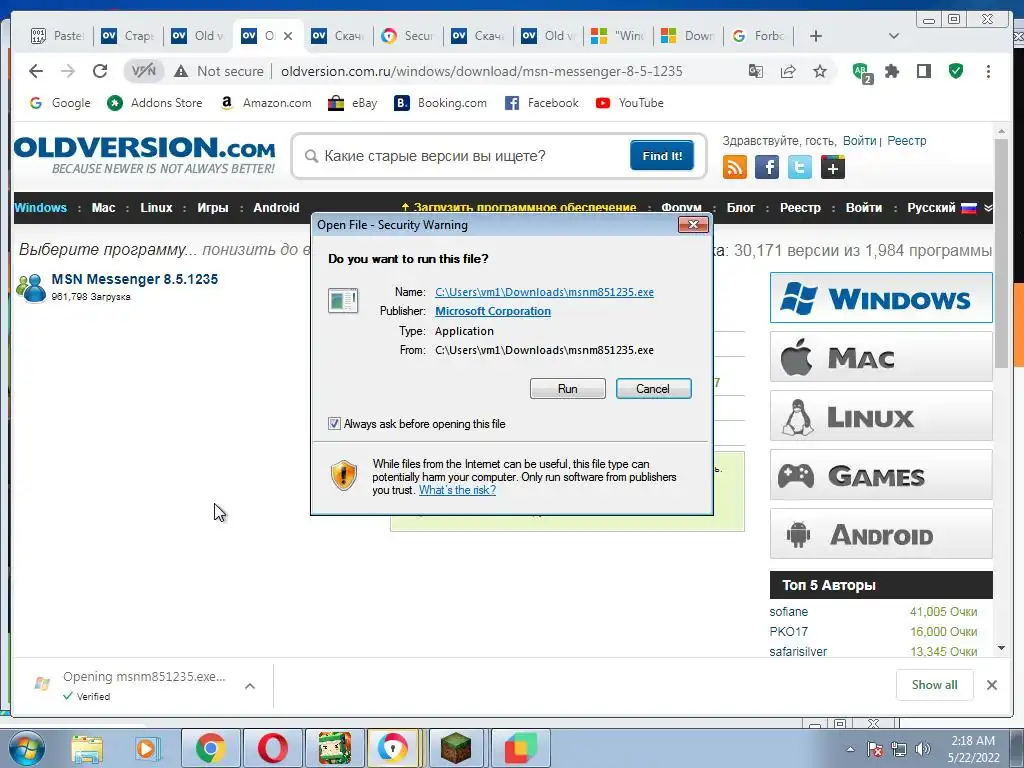Screen dimensions: 1024x768
Task: Uncheck Always ask before opening this file
Action: point(334,424)
